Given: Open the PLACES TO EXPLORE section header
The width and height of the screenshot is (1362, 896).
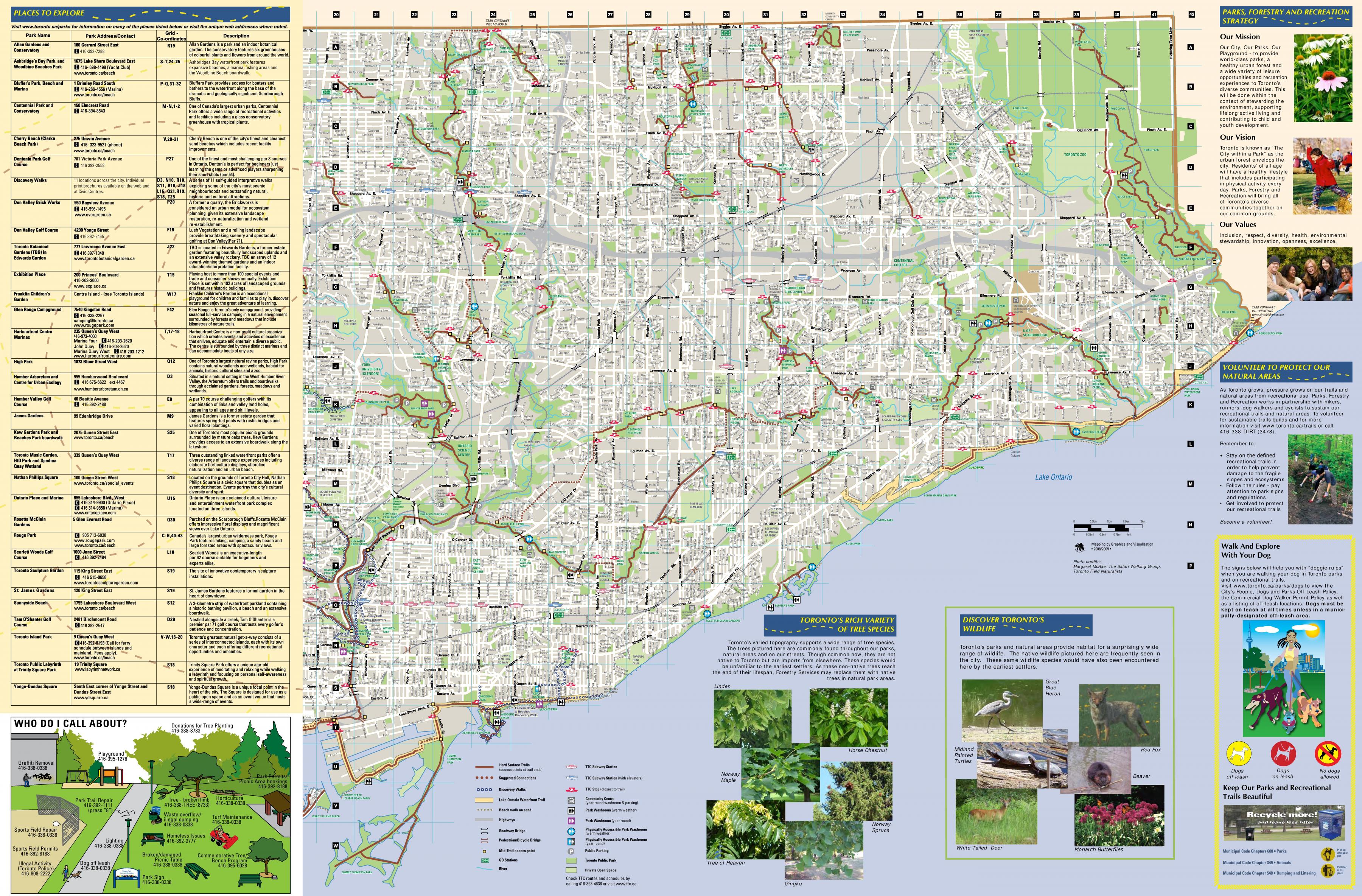Looking at the screenshot, I should (x=49, y=12).
